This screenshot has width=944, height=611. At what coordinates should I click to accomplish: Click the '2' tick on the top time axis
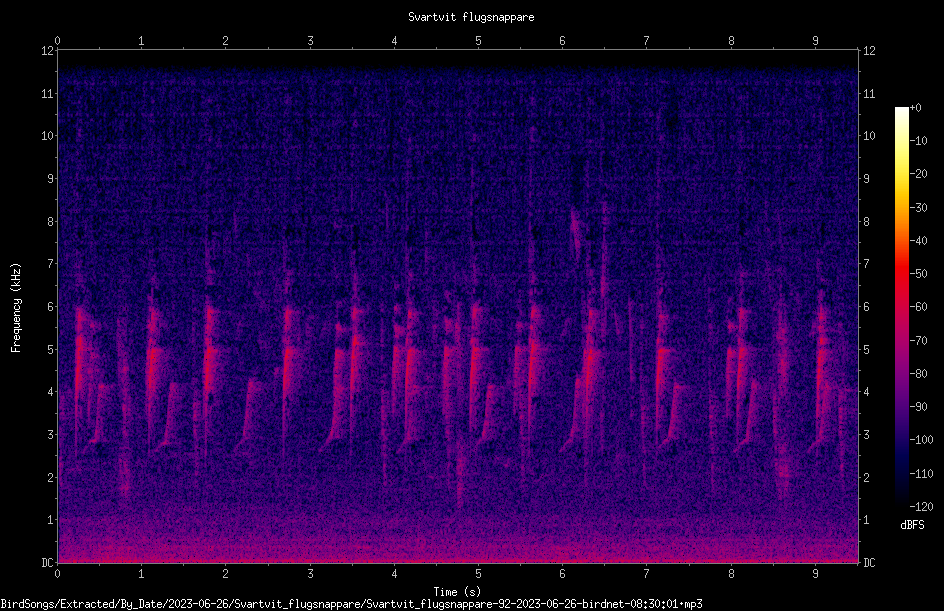pos(226,41)
